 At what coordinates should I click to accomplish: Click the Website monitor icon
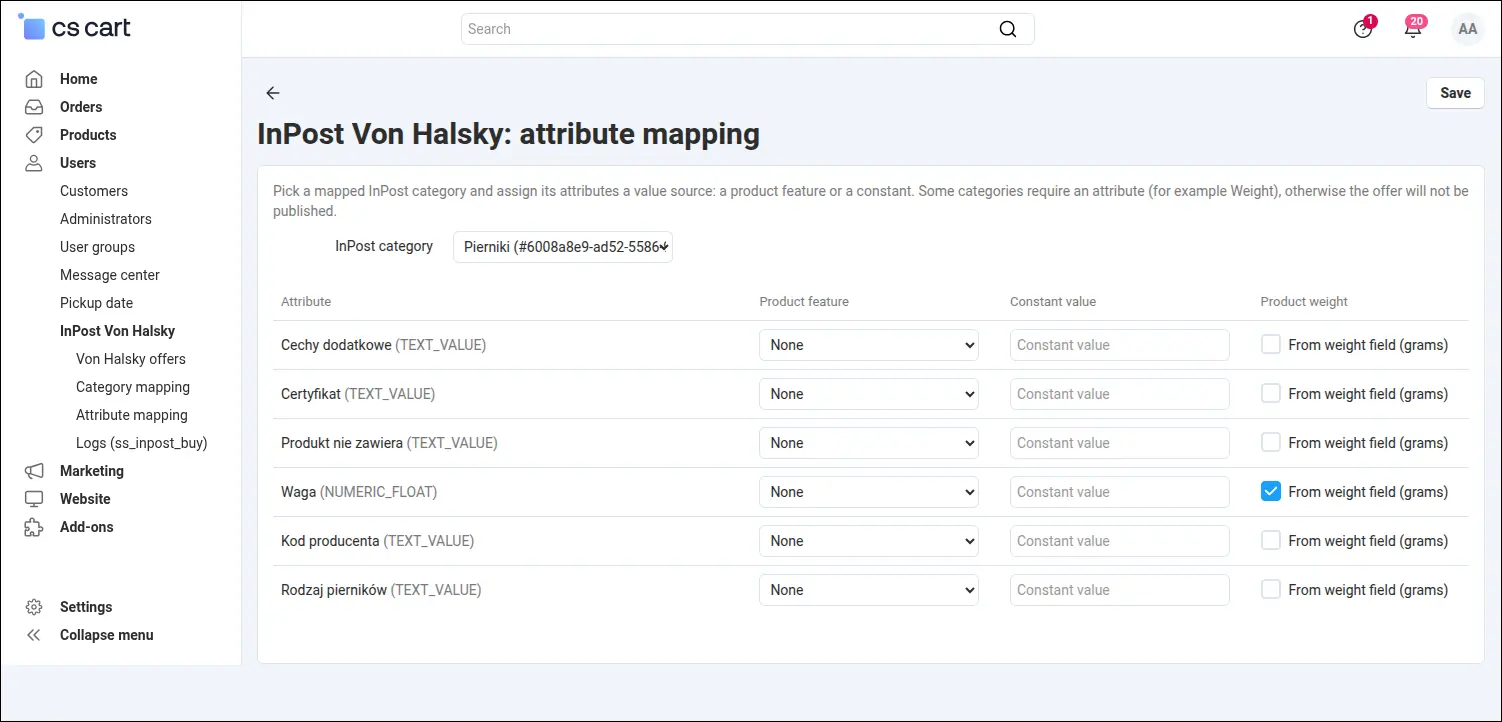pyautogui.click(x=34, y=499)
